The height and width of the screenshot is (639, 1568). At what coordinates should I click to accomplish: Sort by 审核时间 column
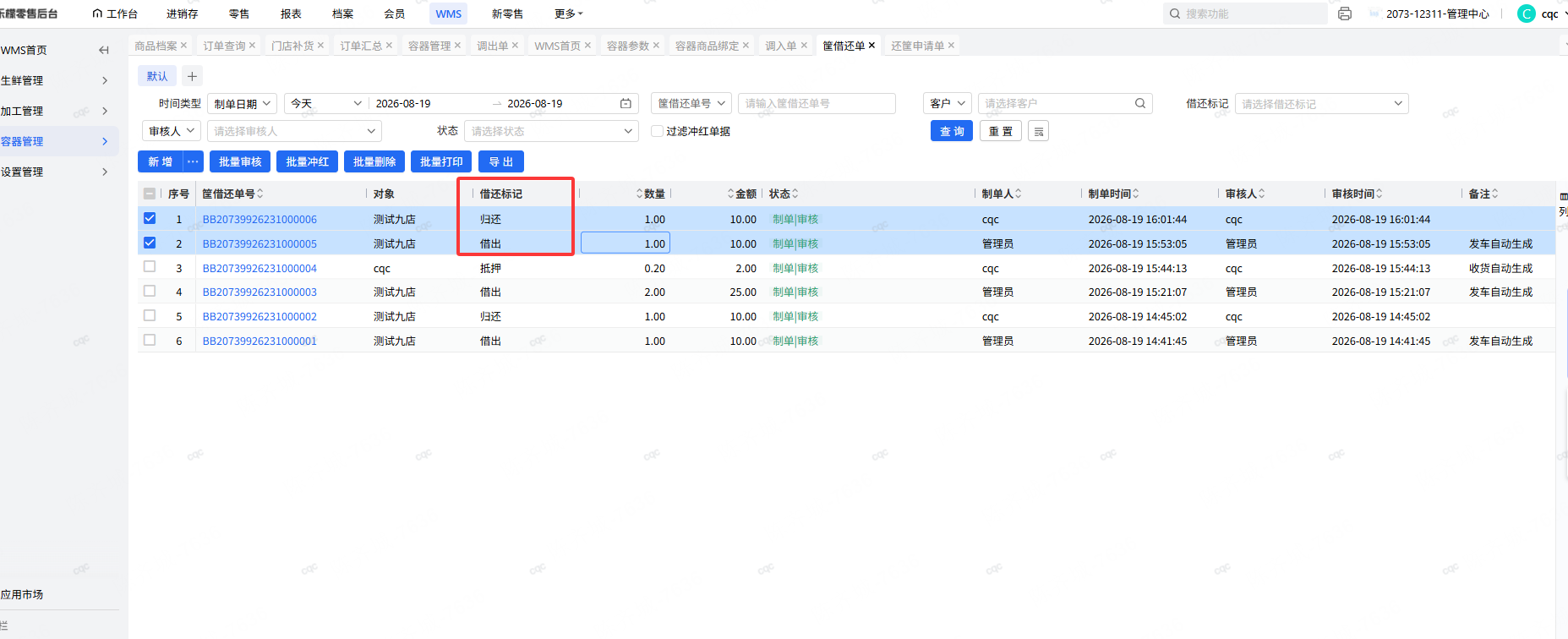[x=1380, y=194]
